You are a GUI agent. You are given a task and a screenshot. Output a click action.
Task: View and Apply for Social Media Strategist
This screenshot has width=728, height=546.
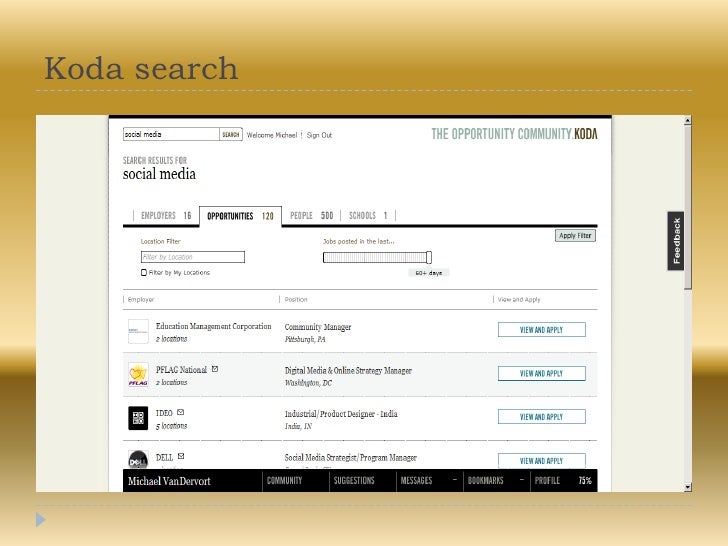pos(541,461)
